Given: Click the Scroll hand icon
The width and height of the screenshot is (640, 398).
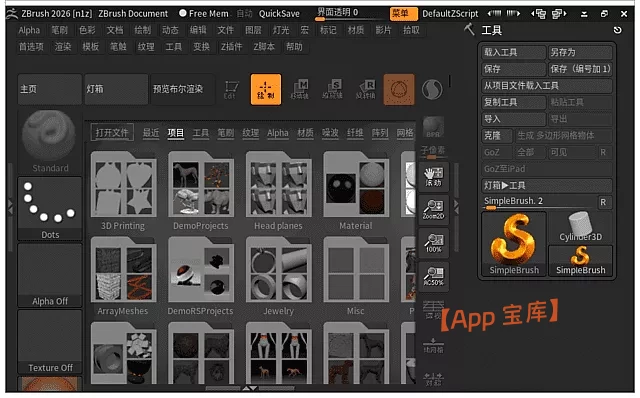Looking at the screenshot, I should pos(433,177).
